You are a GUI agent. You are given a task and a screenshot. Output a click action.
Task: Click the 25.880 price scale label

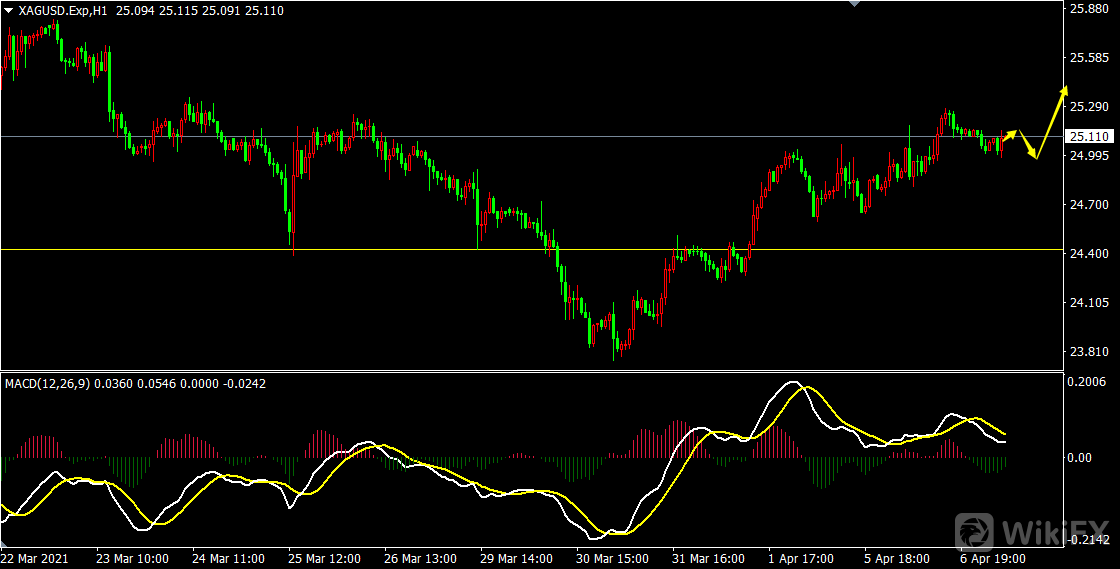point(1088,9)
